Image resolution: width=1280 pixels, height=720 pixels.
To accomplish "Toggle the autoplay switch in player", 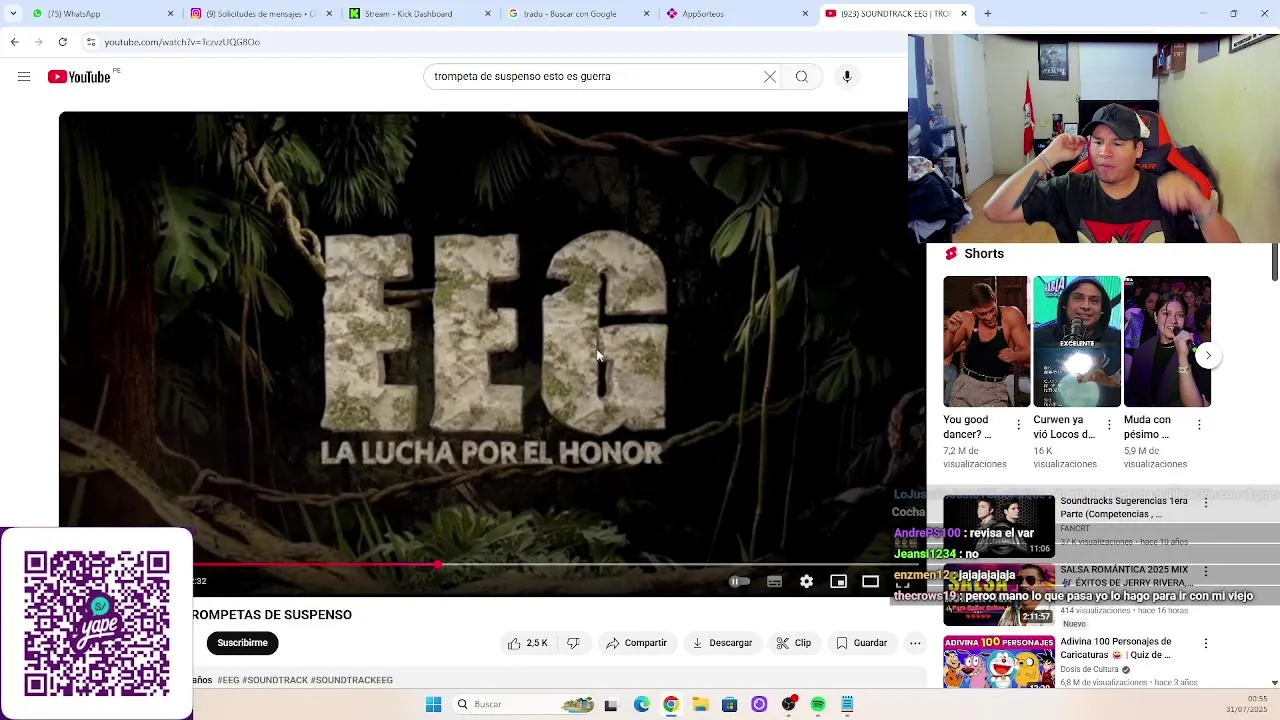I will click(x=739, y=582).
